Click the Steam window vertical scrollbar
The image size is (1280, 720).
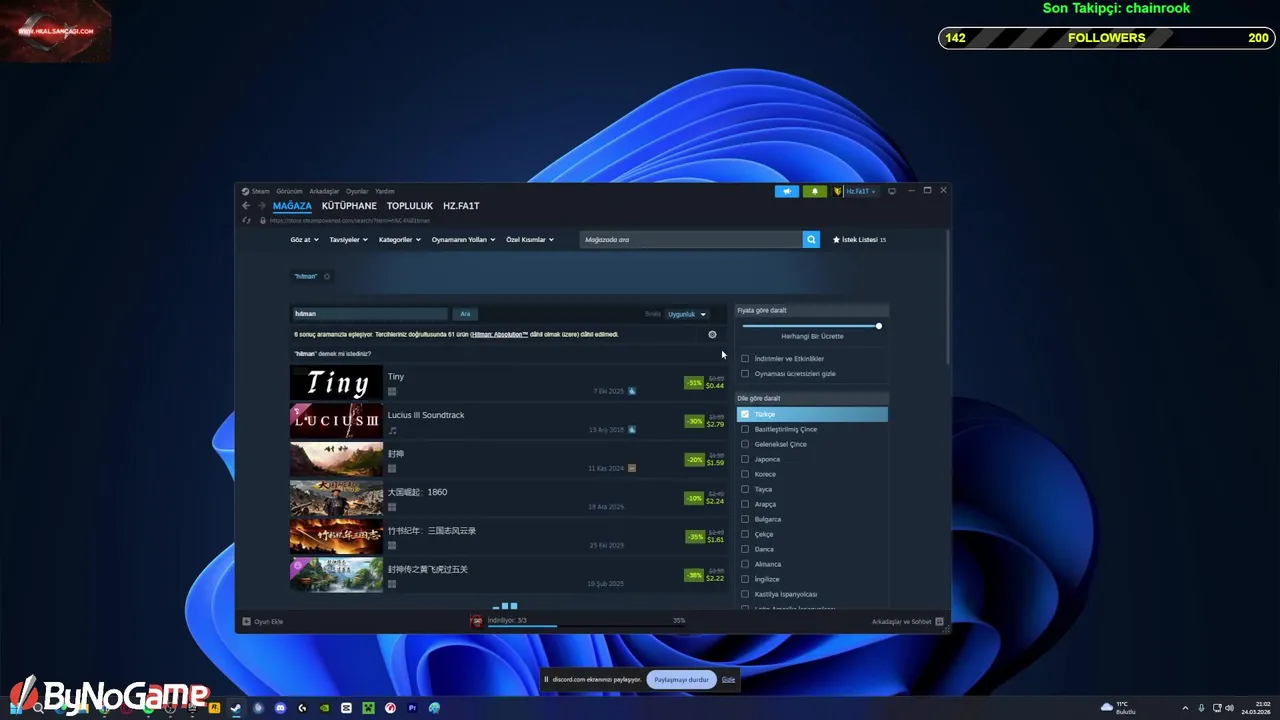947,295
